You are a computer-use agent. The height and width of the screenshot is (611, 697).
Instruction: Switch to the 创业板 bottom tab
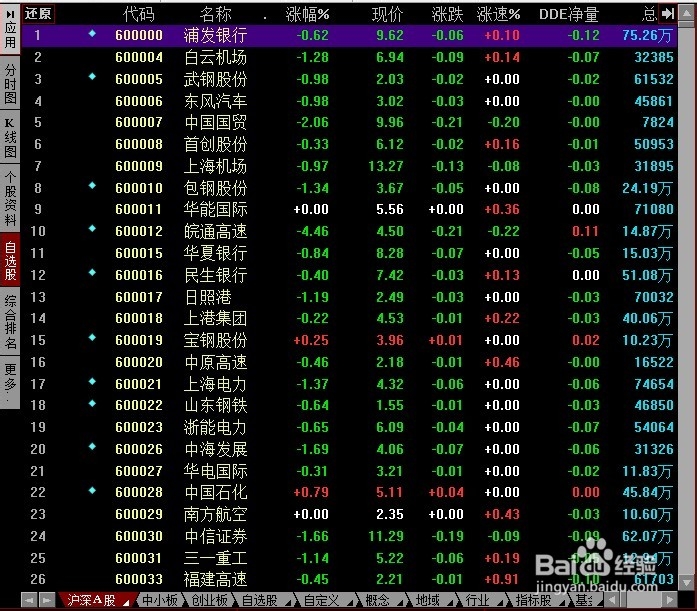coord(209,600)
